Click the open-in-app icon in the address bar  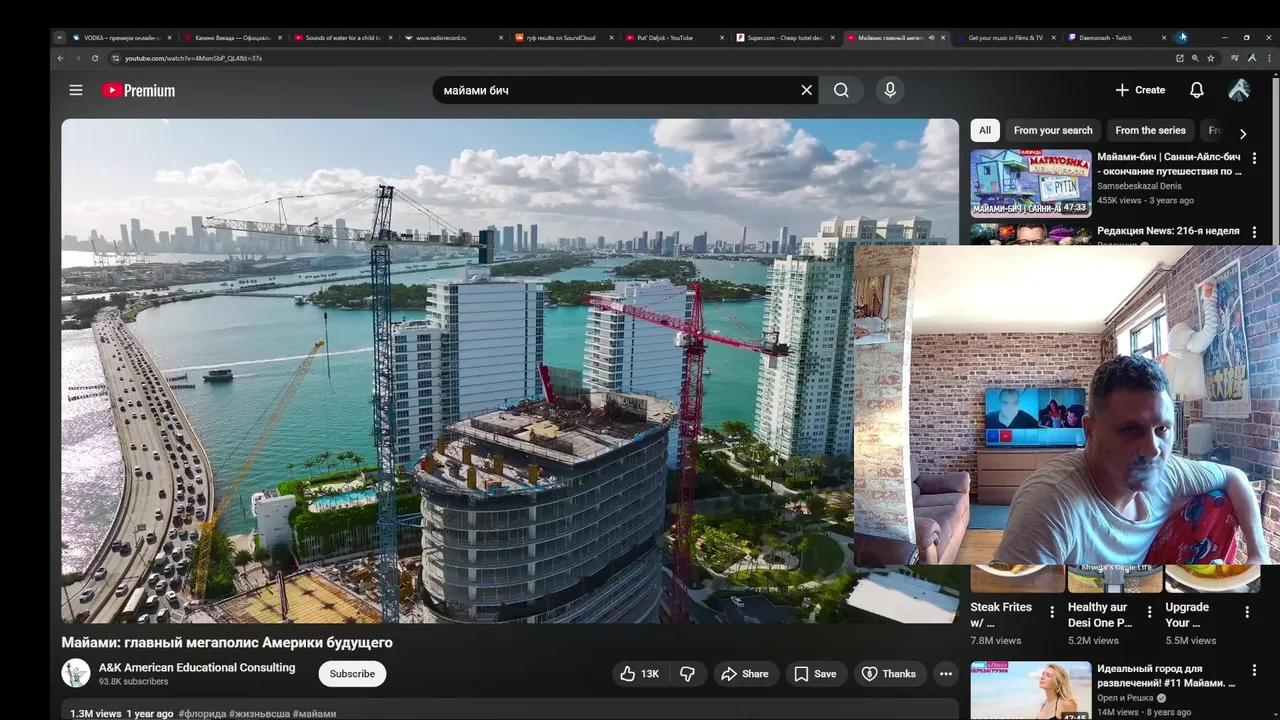tap(1179, 58)
